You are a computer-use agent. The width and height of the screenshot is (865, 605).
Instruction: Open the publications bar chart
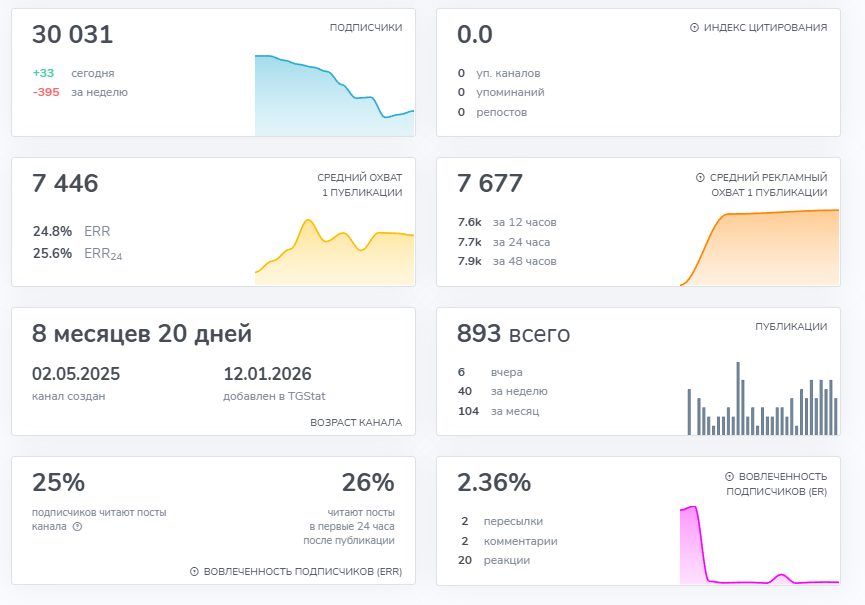[x=762, y=400]
